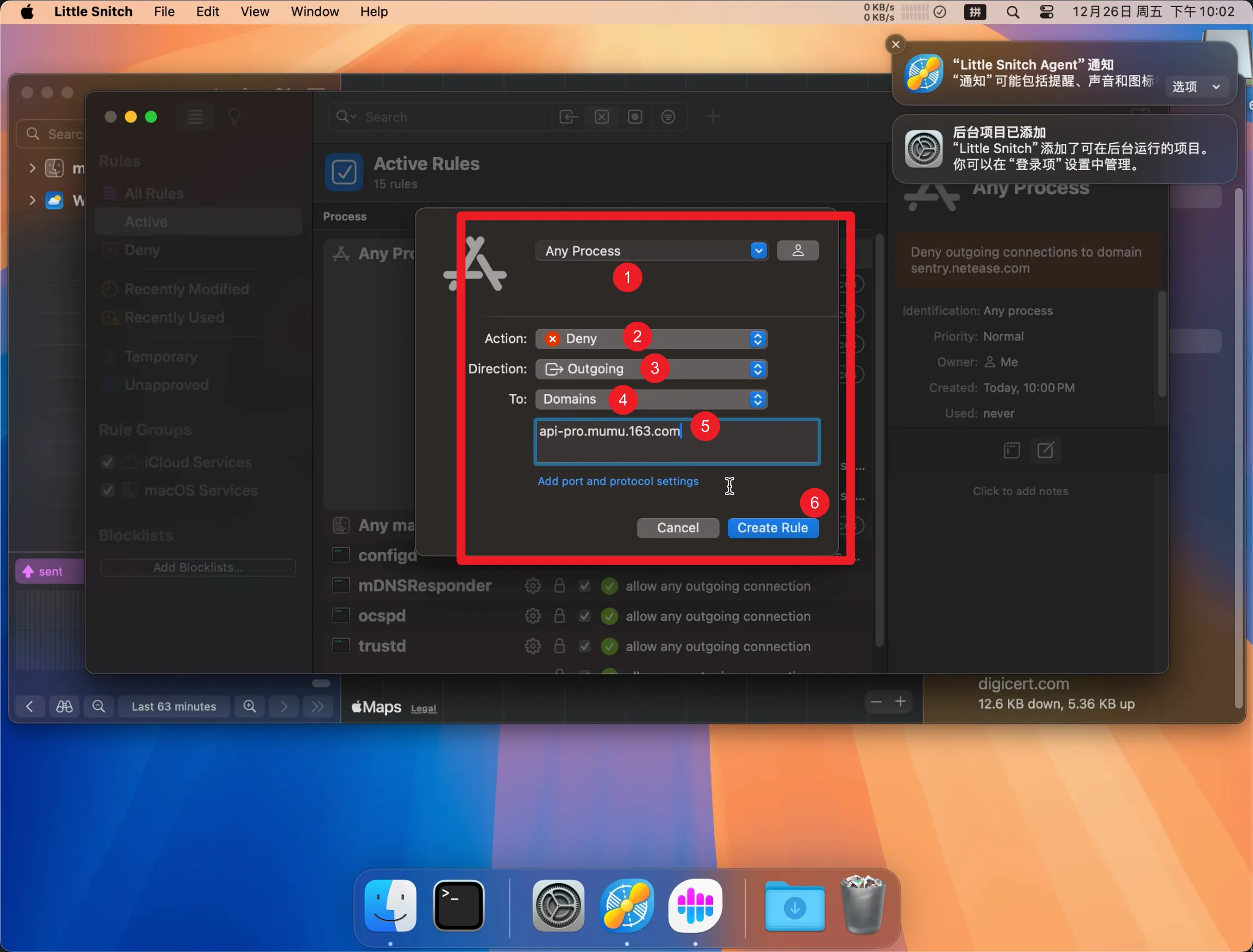The height and width of the screenshot is (952, 1253).
Task: Toggle the trustd rule enabled checkbox
Action: 585,646
